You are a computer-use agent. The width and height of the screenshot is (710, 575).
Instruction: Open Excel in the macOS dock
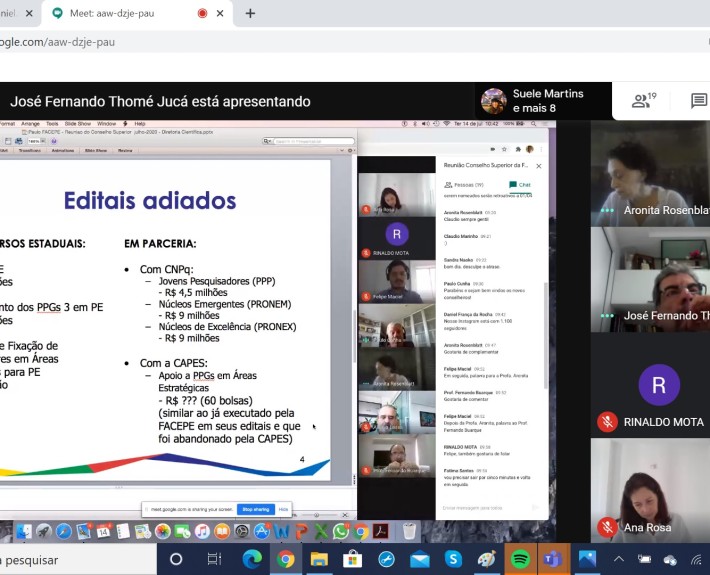click(x=321, y=531)
